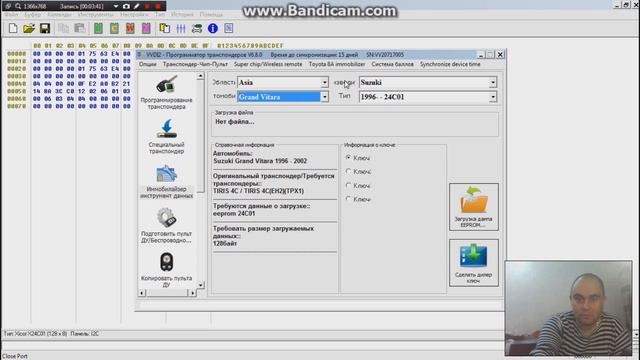Click hex row address 00040
640x360 pixels.
[16, 84]
